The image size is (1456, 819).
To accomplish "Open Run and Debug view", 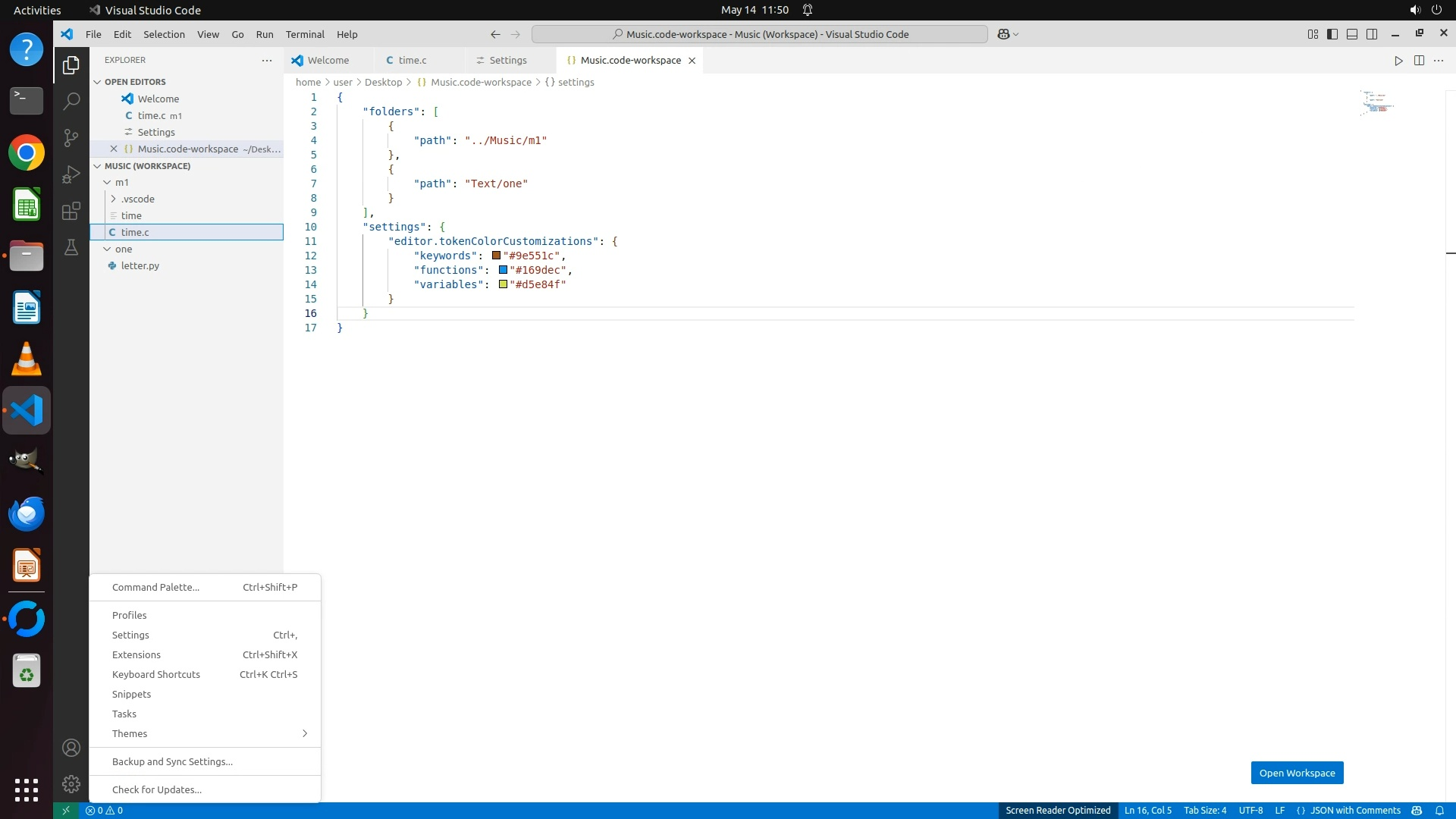I will [71, 174].
